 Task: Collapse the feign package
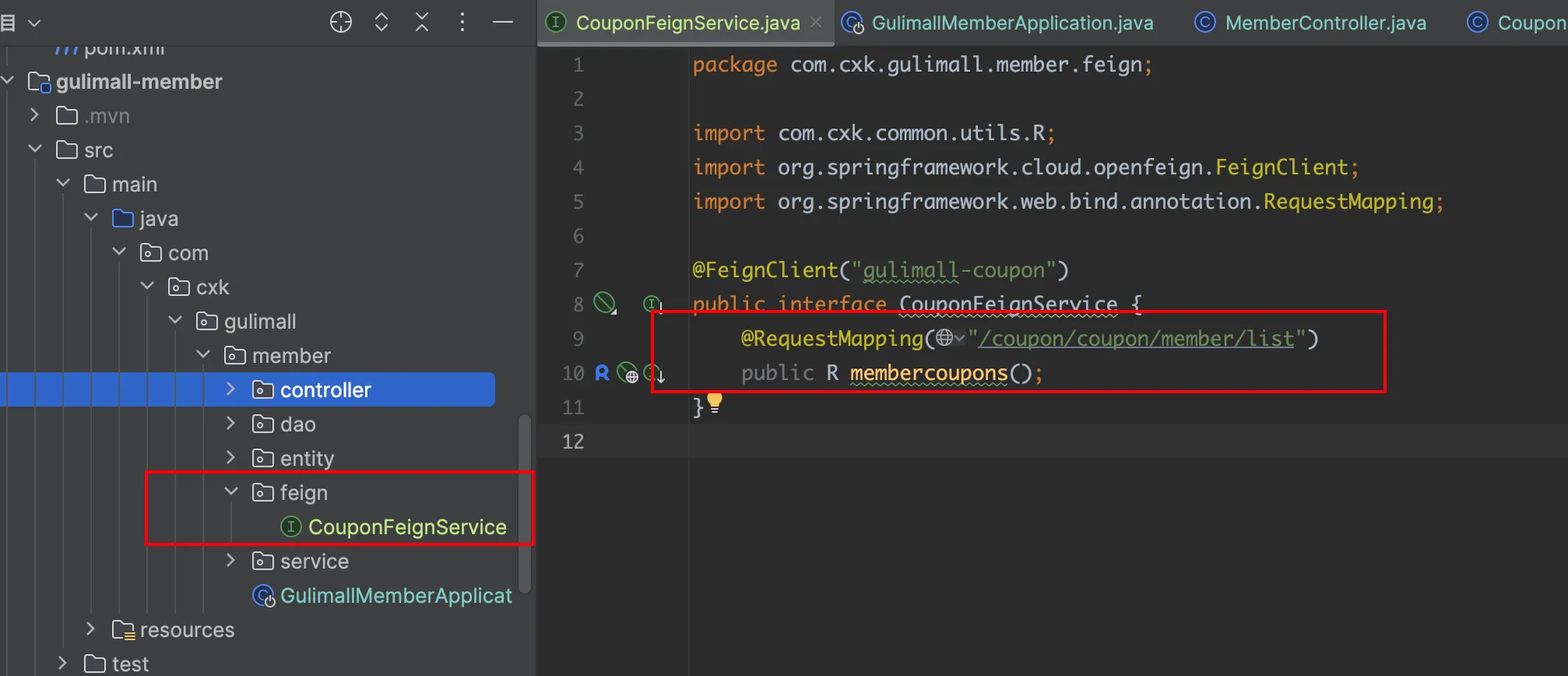point(231,491)
